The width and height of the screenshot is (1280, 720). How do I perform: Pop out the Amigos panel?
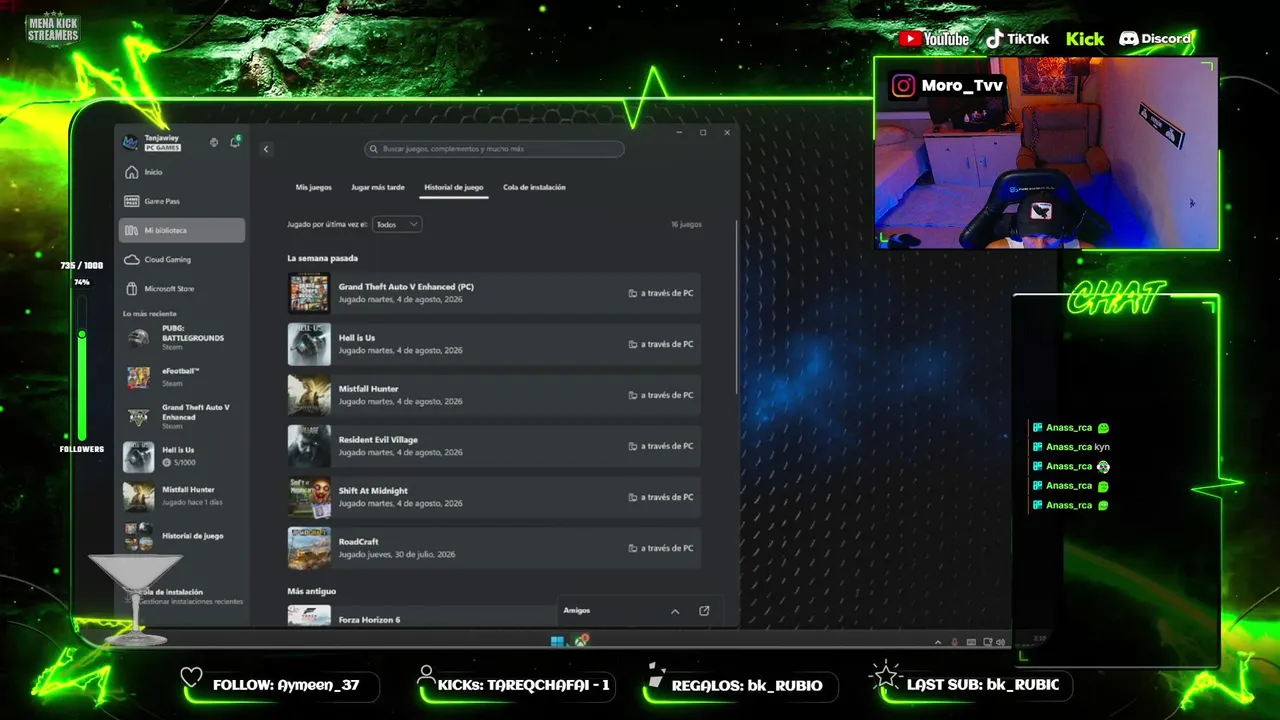point(704,611)
